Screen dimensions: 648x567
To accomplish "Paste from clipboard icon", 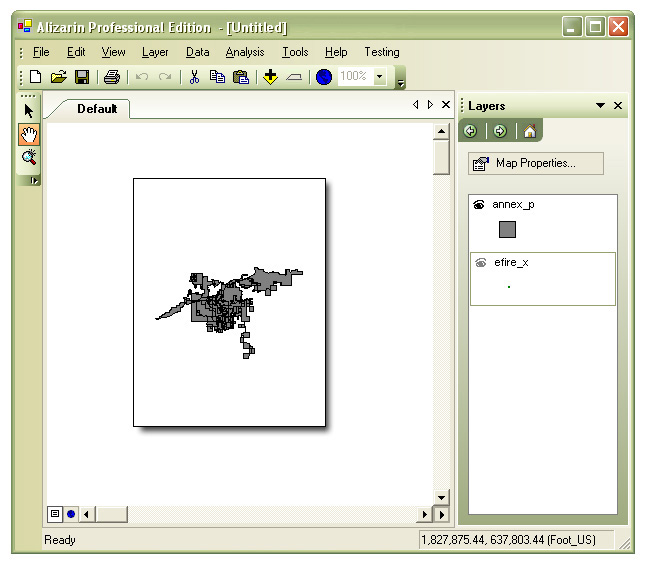I will tap(241, 77).
